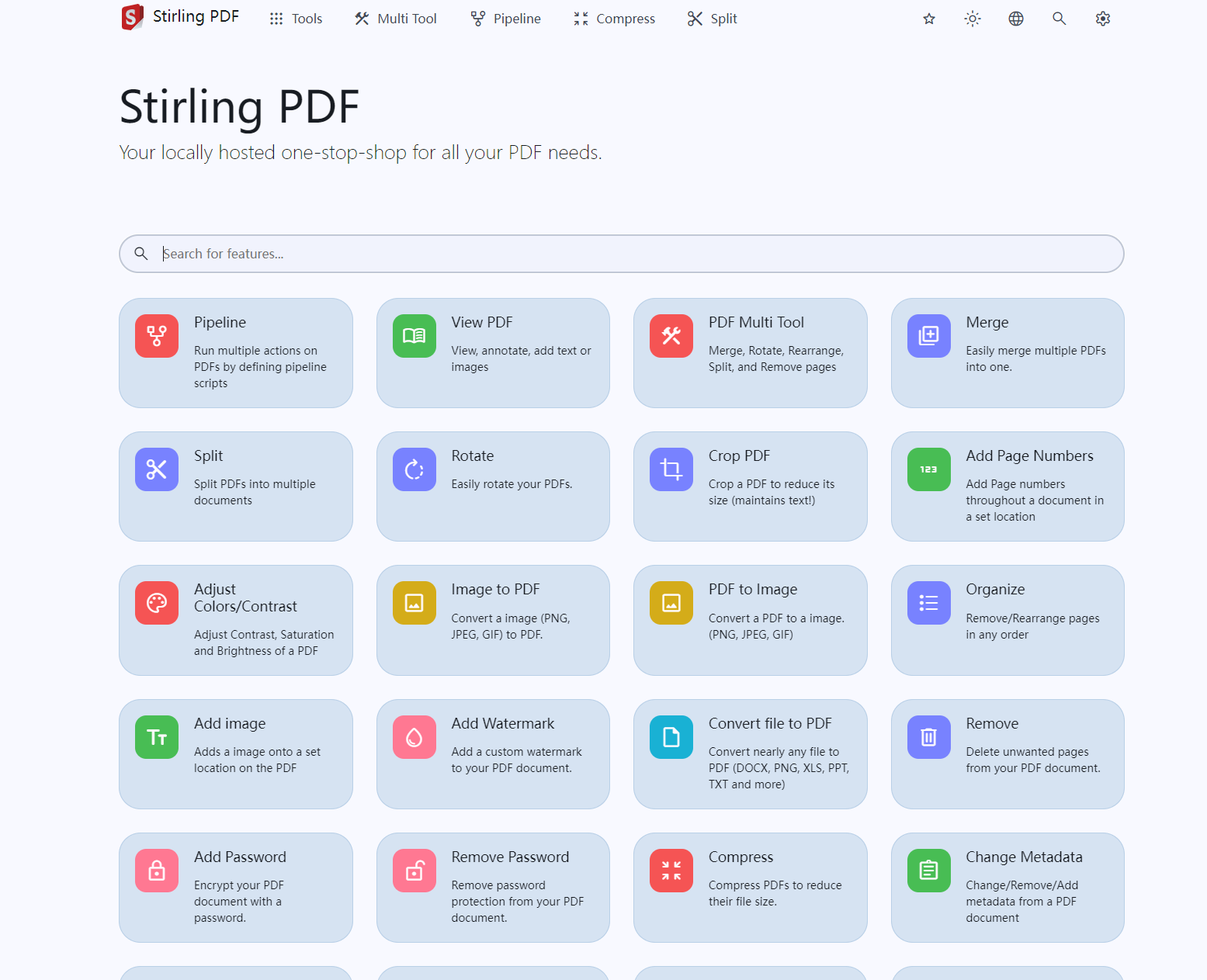
Task: Click 'Split PDFs into multiple documents' text
Action: click(x=255, y=492)
